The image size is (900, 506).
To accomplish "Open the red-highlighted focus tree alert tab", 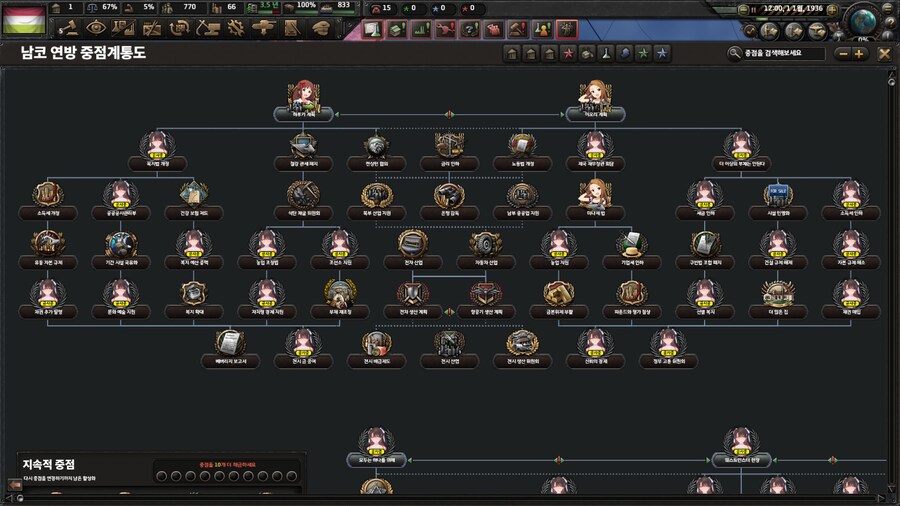I will 567,29.
